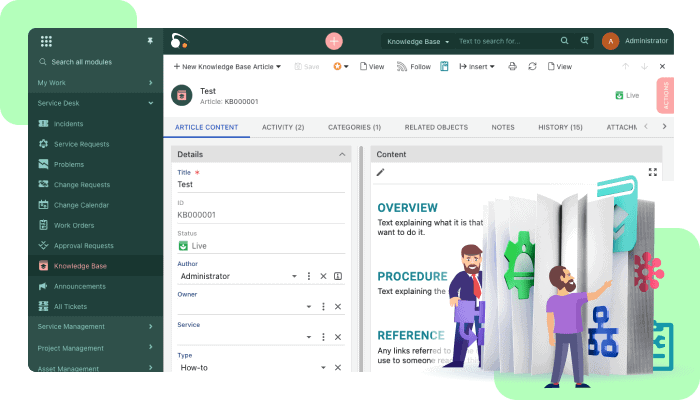Click the Title input field
The image size is (700, 400).
click(x=260, y=185)
